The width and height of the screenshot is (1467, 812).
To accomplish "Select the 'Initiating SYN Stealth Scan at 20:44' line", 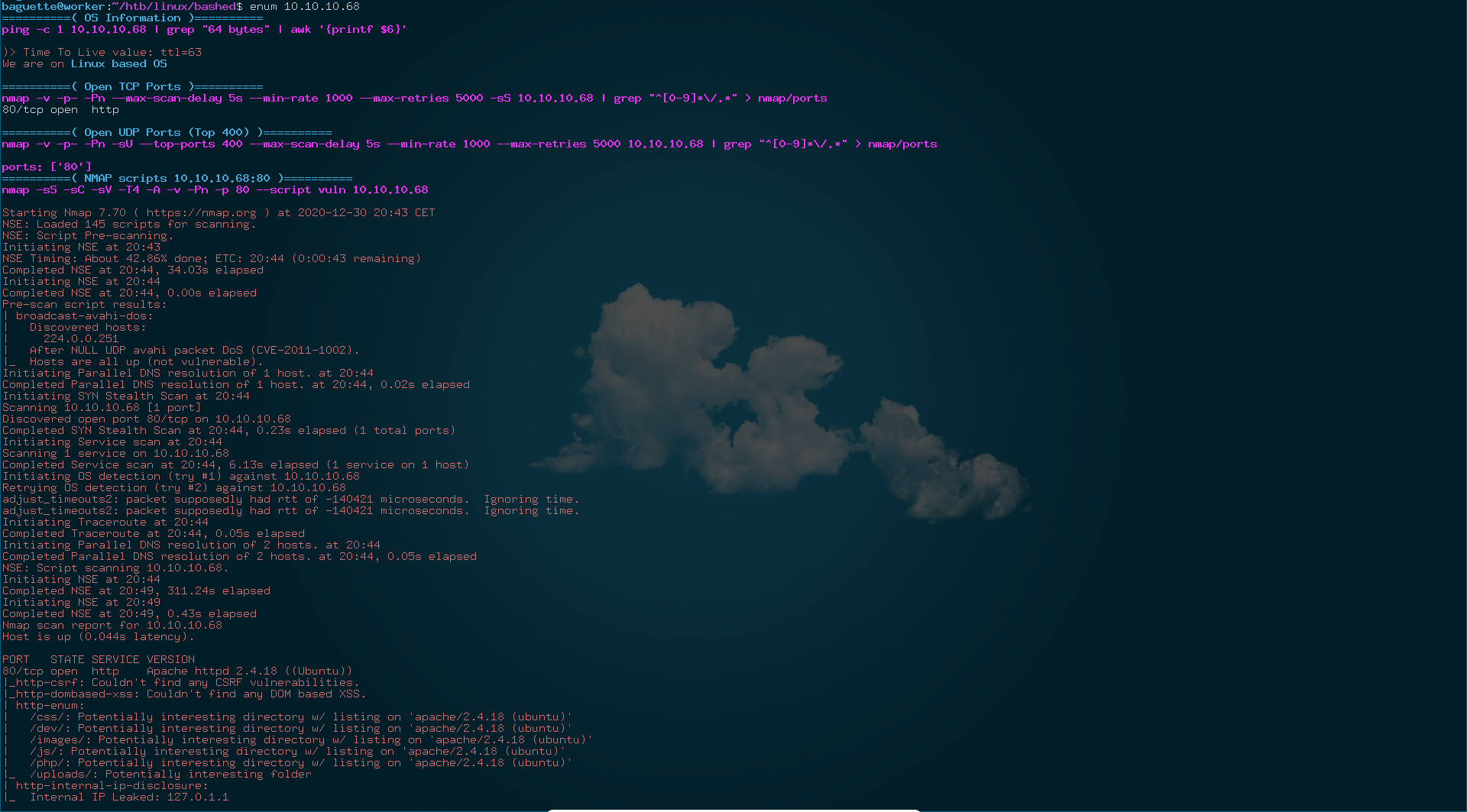I will tap(126, 396).
